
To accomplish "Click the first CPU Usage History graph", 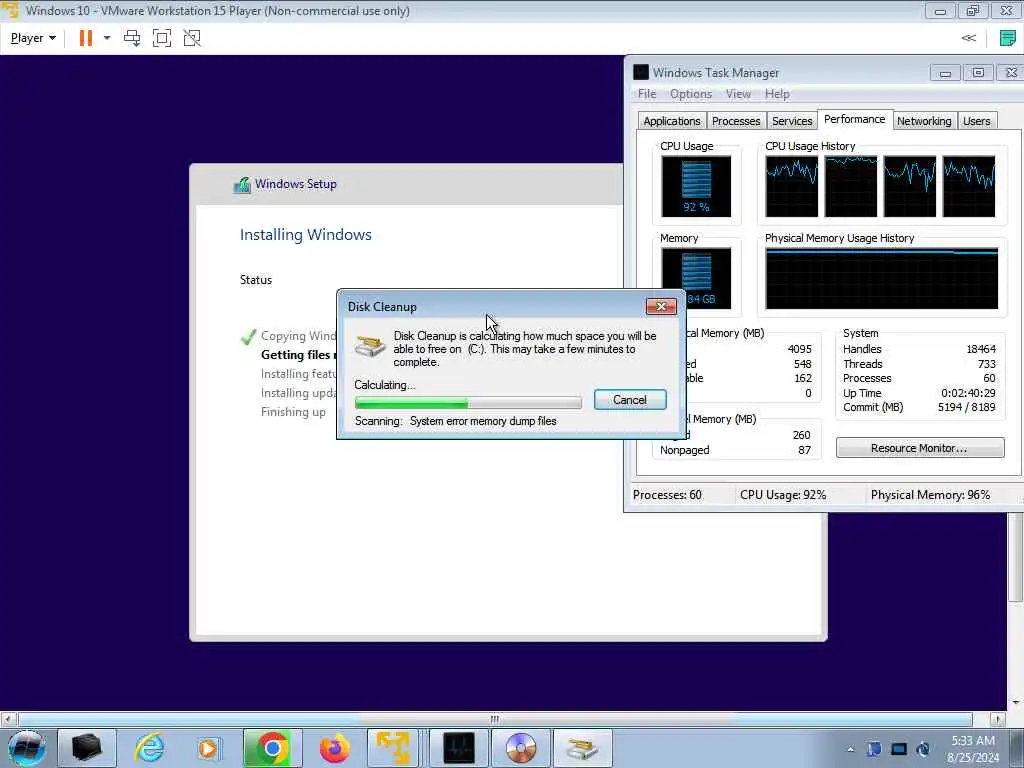I will (x=792, y=186).
